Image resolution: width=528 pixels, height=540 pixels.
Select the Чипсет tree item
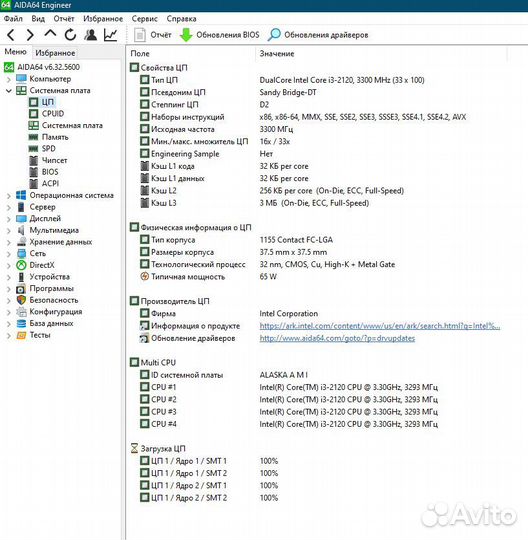(54, 160)
